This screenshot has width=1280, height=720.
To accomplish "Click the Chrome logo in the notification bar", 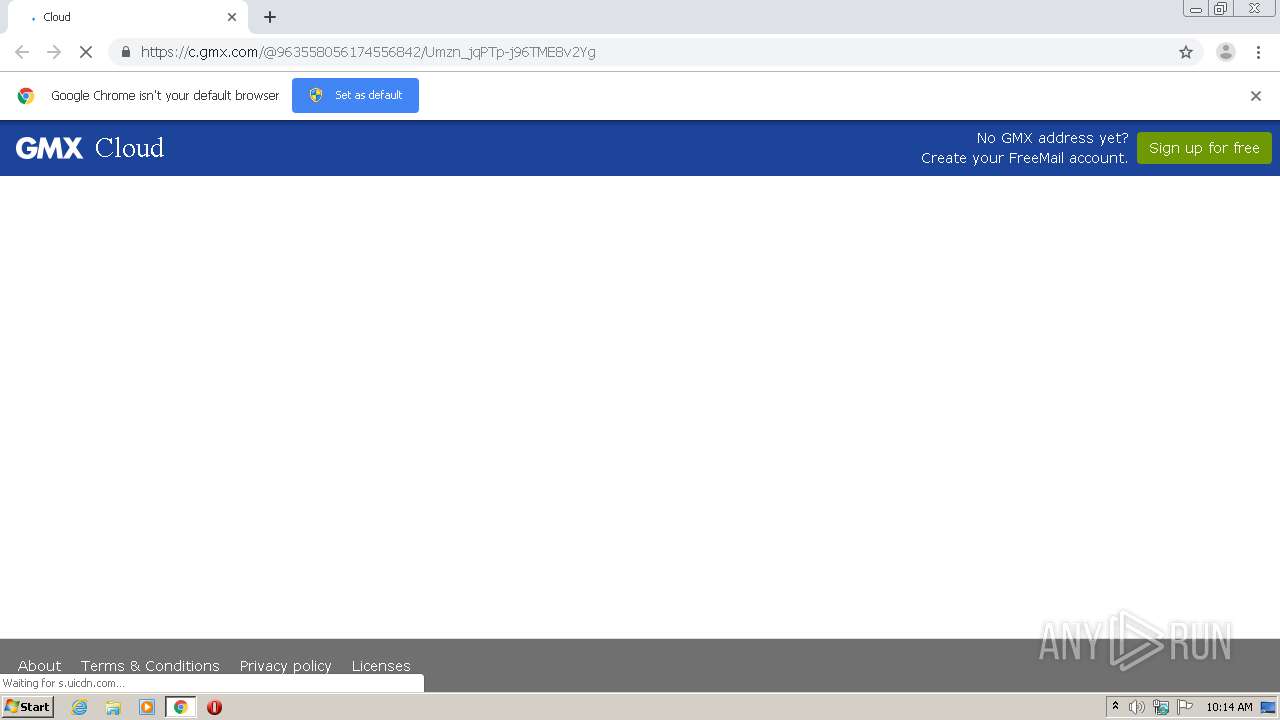I will pos(26,96).
